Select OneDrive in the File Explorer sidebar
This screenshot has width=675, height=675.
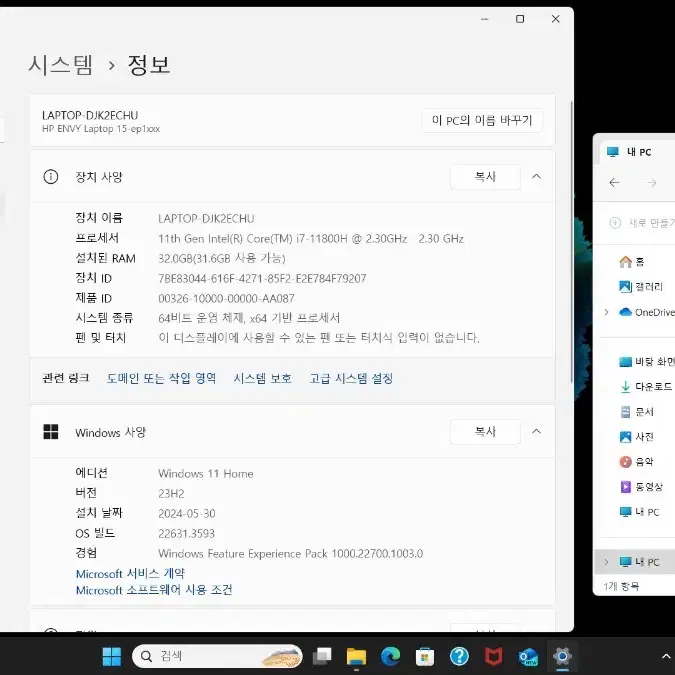click(647, 312)
